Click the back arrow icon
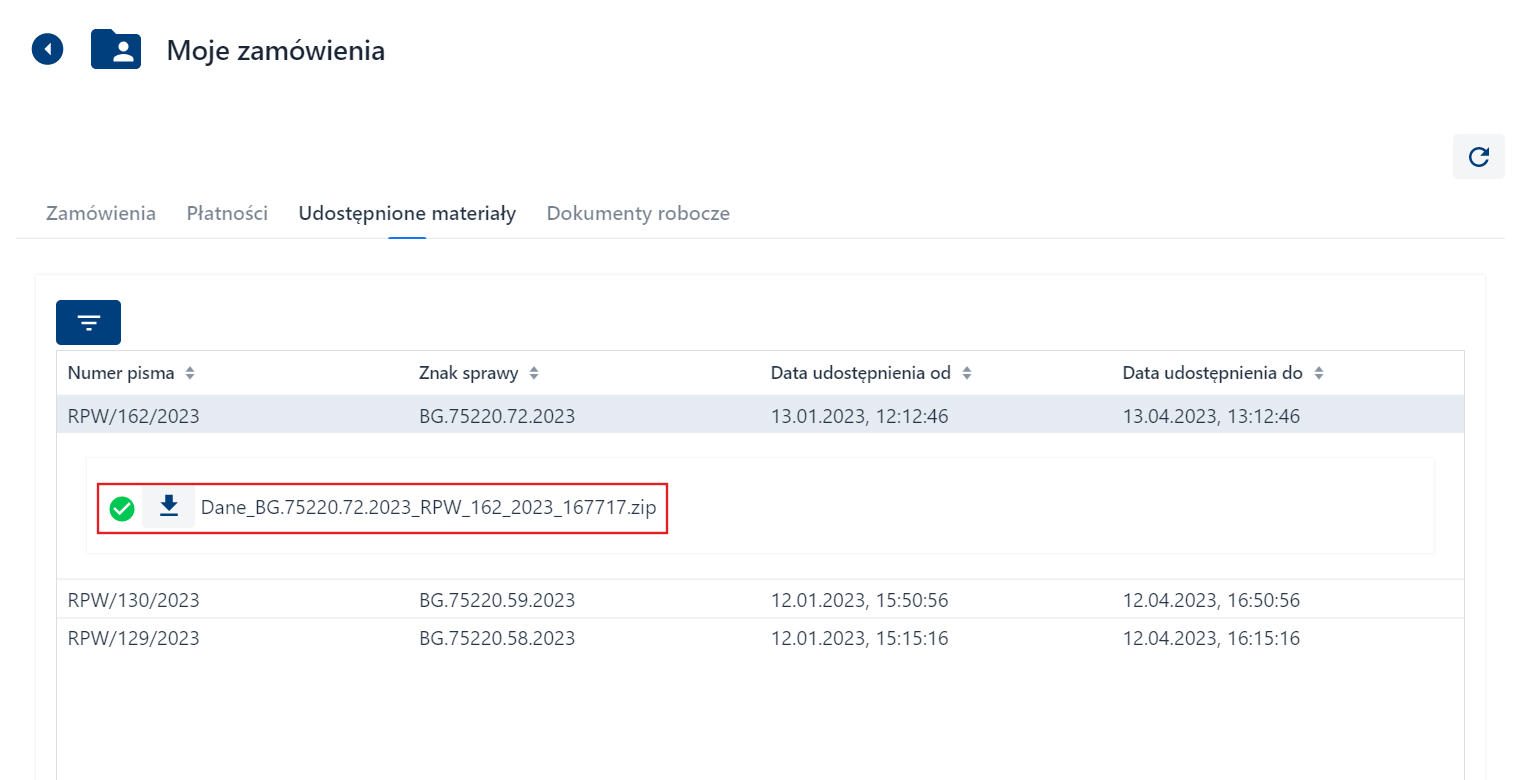 [x=48, y=49]
